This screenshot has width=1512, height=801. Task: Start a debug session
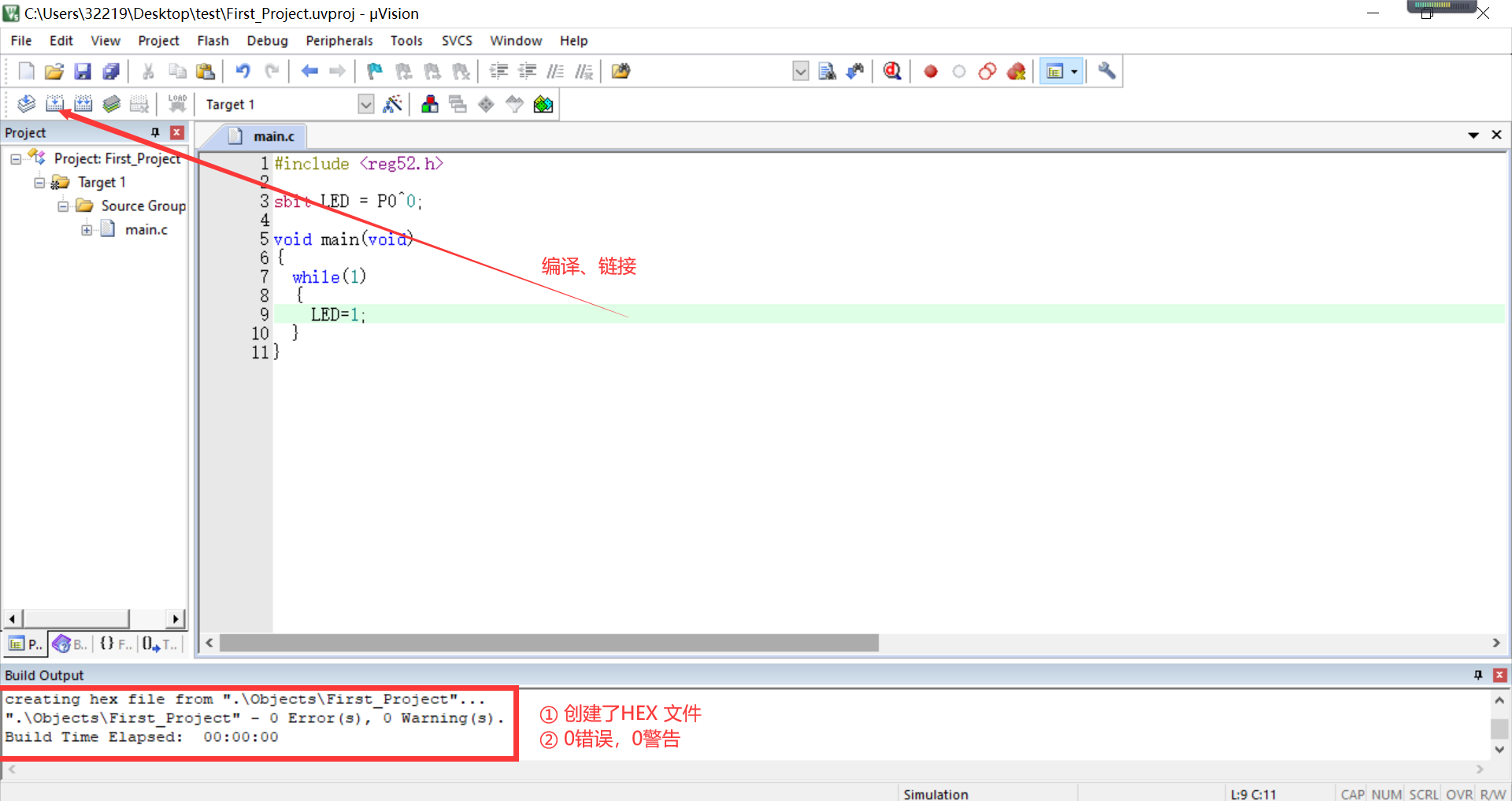coord(891,71)
